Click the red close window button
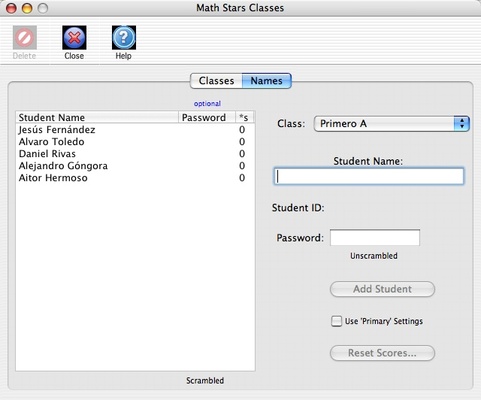Viewport: 481px width, 400px height. (11, 8)
